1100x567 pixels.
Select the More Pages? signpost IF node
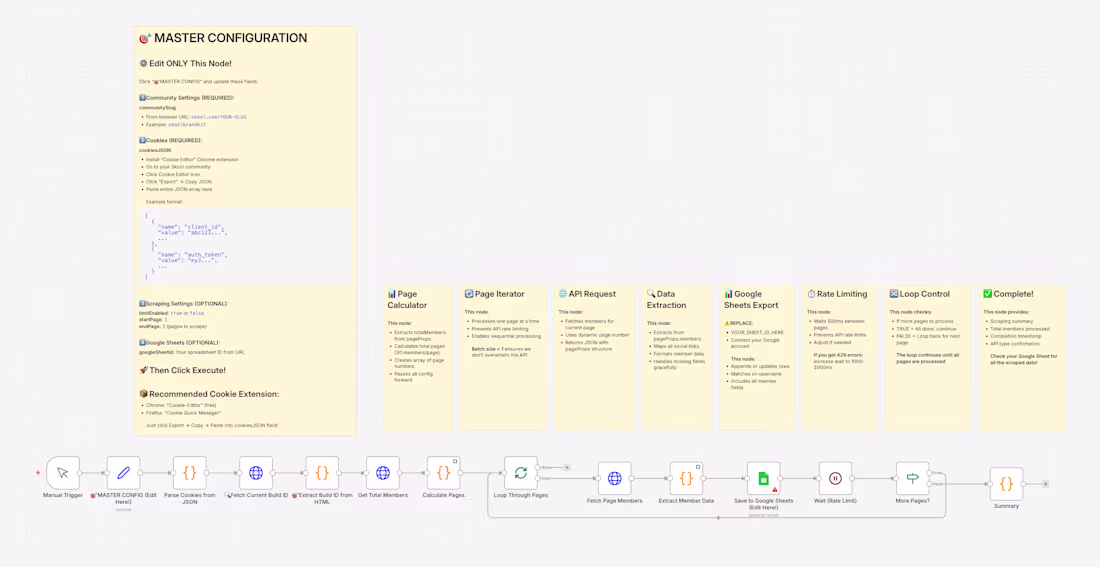pos(913,479)
